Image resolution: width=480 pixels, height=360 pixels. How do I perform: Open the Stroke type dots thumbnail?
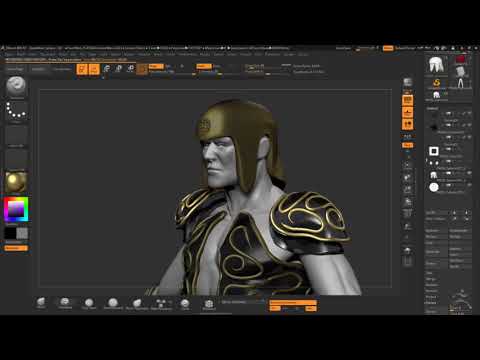pos(16,111)
